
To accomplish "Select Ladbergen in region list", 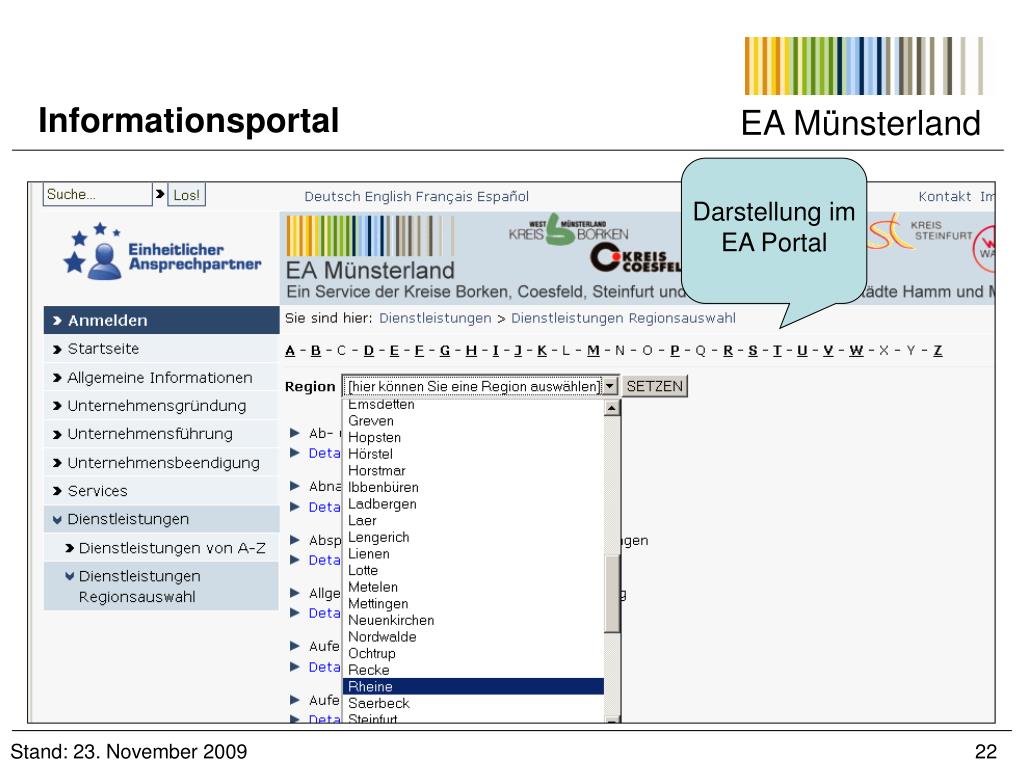I will (x=473, y=504).
